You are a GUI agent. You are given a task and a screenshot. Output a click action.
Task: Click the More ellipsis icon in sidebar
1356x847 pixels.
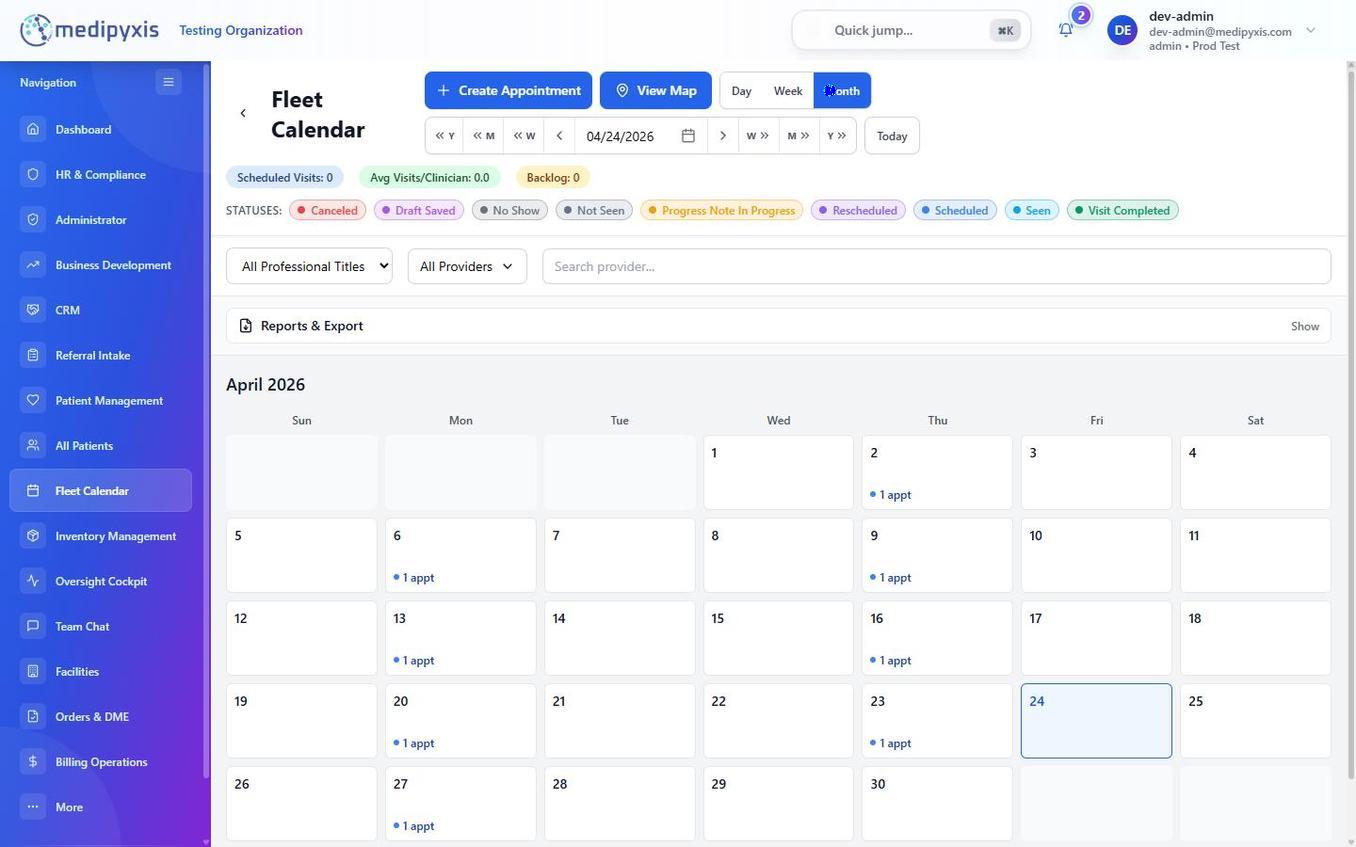[33, 807]
